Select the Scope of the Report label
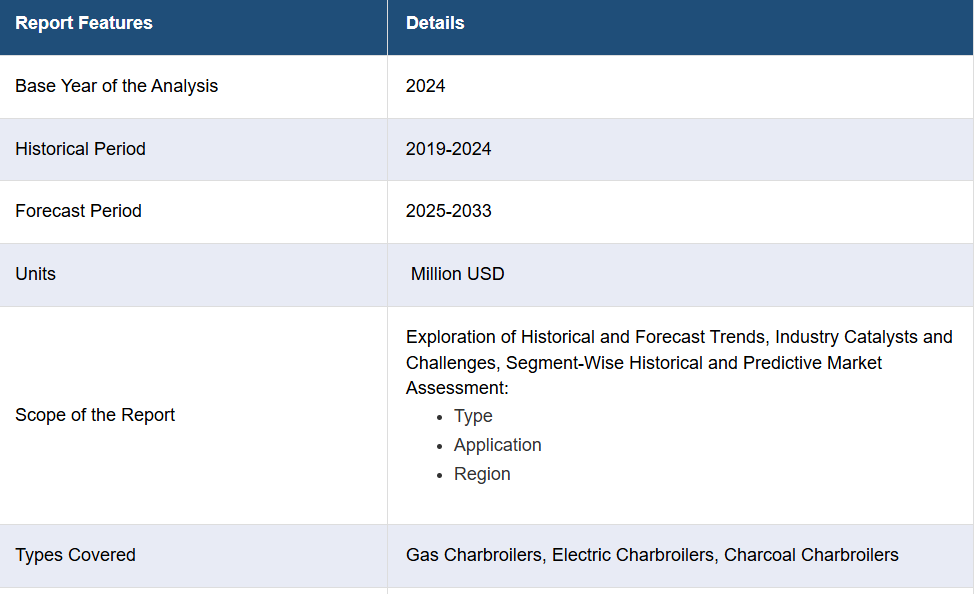 pyautogui.click(x=95, y=415)
